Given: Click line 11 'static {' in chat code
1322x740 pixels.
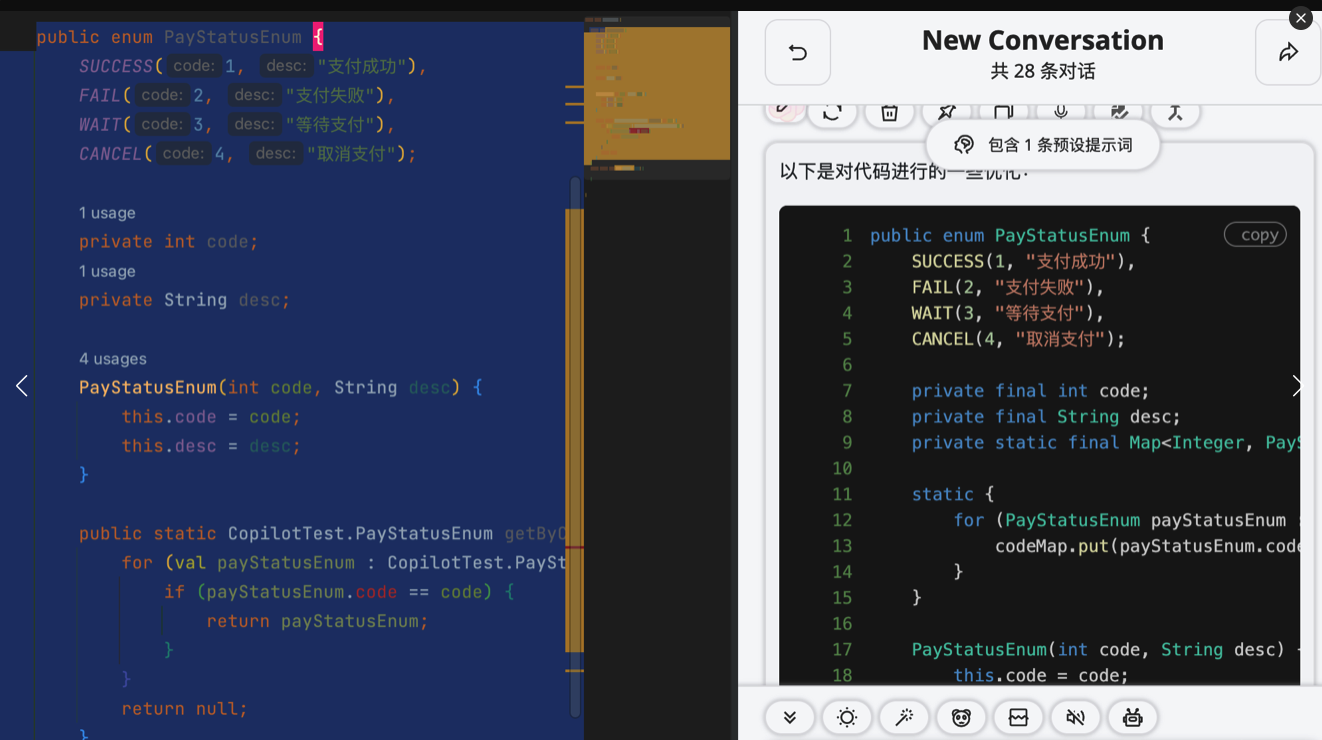Looking at the screenshot, I should 953,494.
